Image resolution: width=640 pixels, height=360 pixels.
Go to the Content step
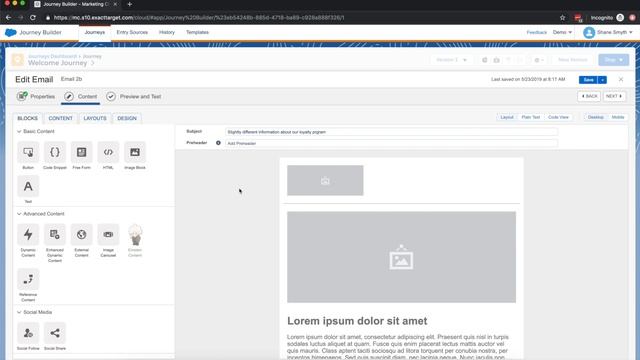(x=81, y=96)
